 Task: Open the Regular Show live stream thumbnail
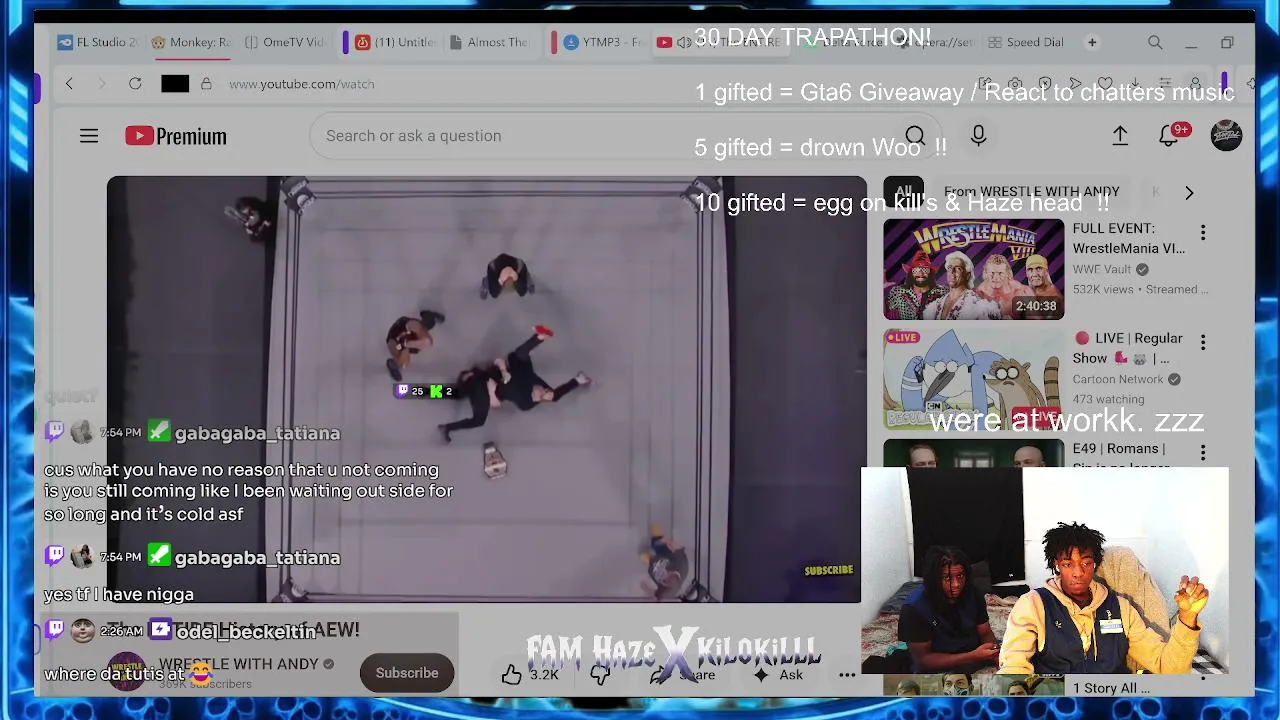973,379
